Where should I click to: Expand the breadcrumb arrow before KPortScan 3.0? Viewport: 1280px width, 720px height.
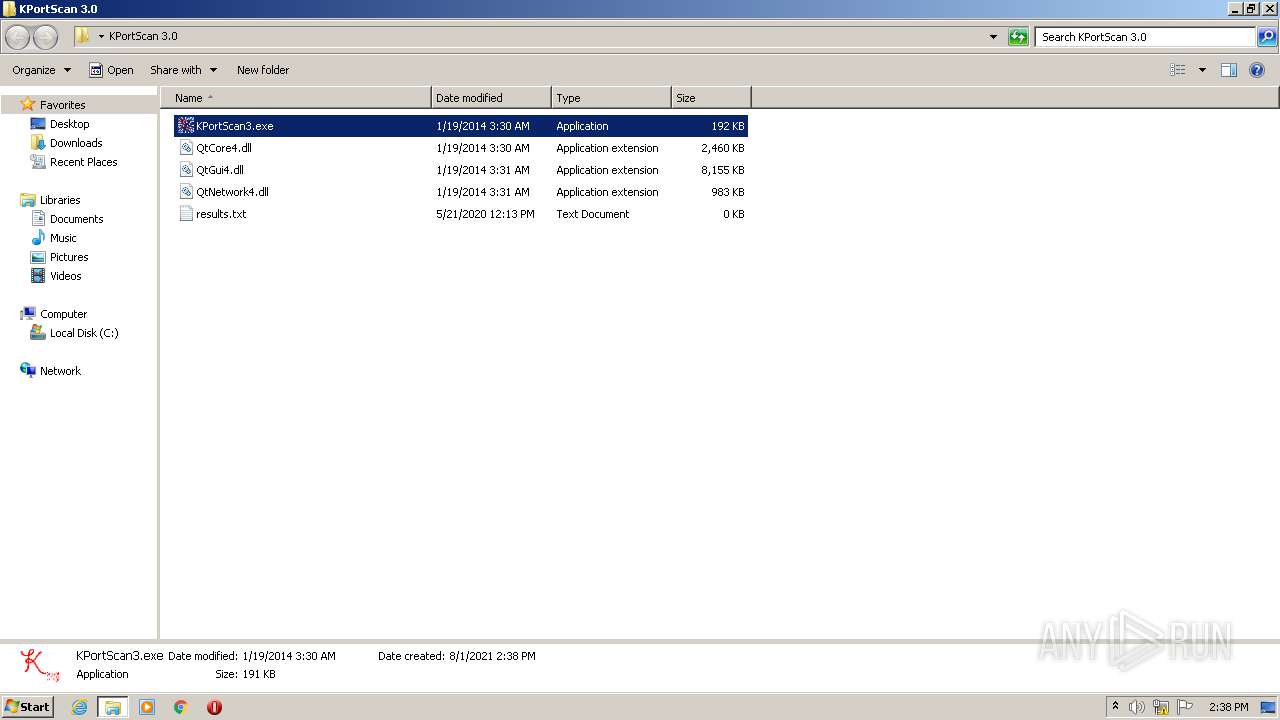(101, 37)
